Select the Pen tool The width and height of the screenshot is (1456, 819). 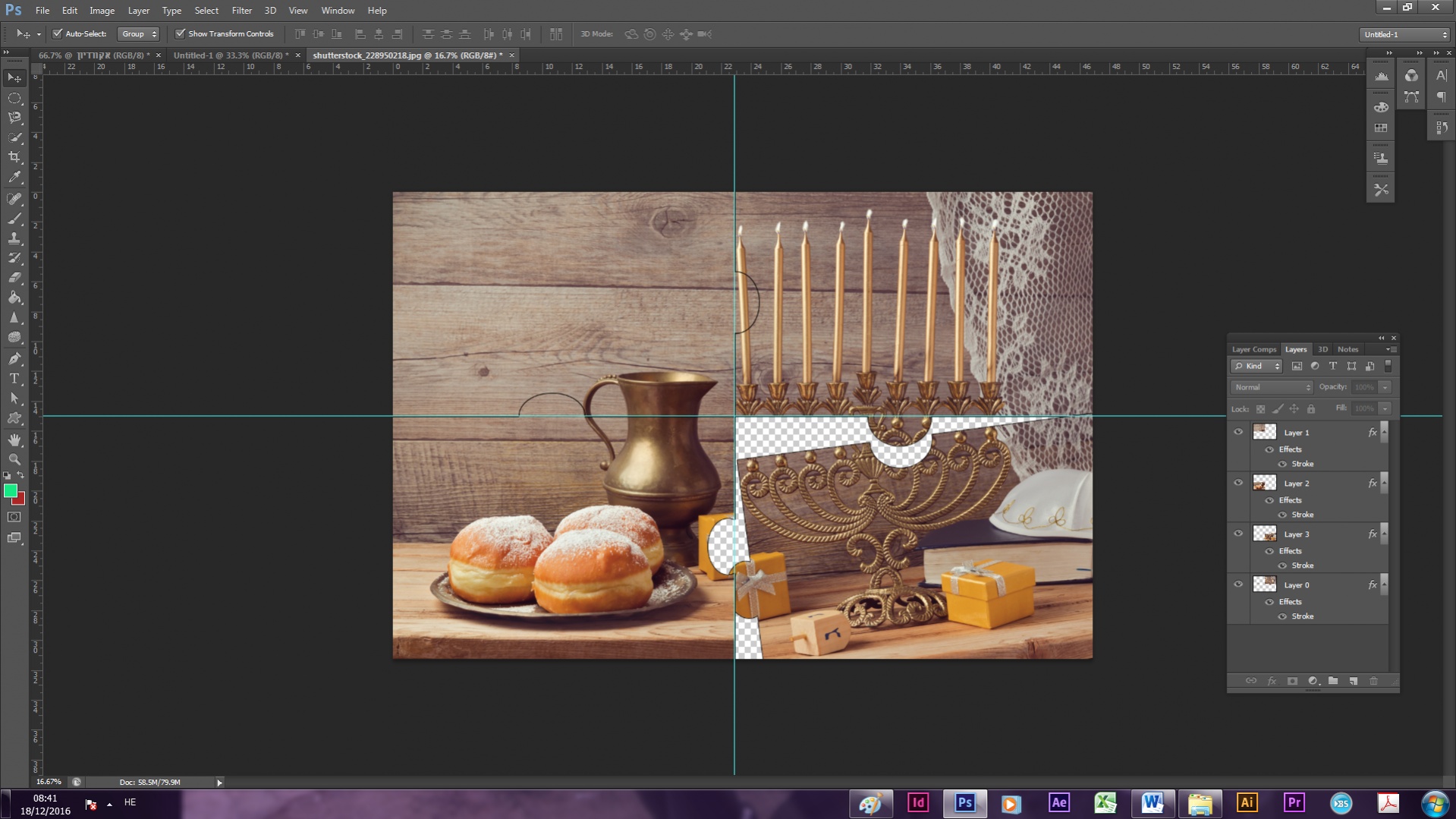tap(14, 358)
